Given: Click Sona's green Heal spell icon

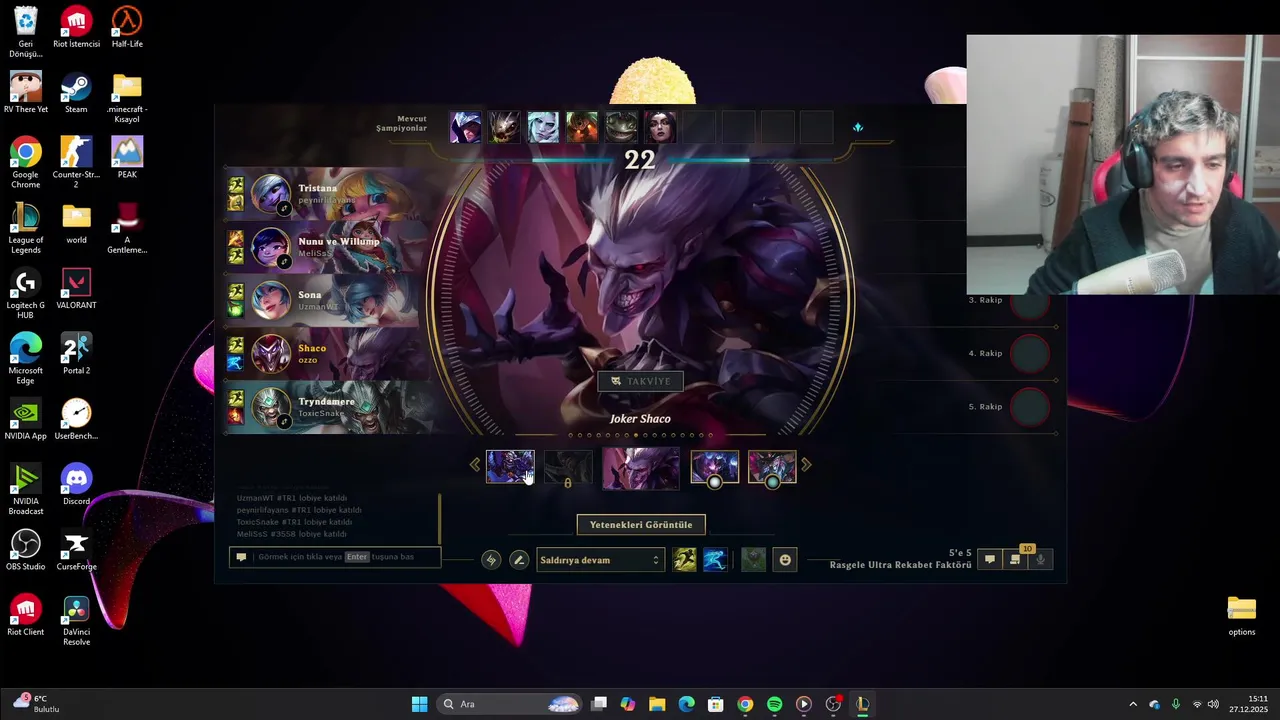Looking at the screenshot, I should 236,309.
